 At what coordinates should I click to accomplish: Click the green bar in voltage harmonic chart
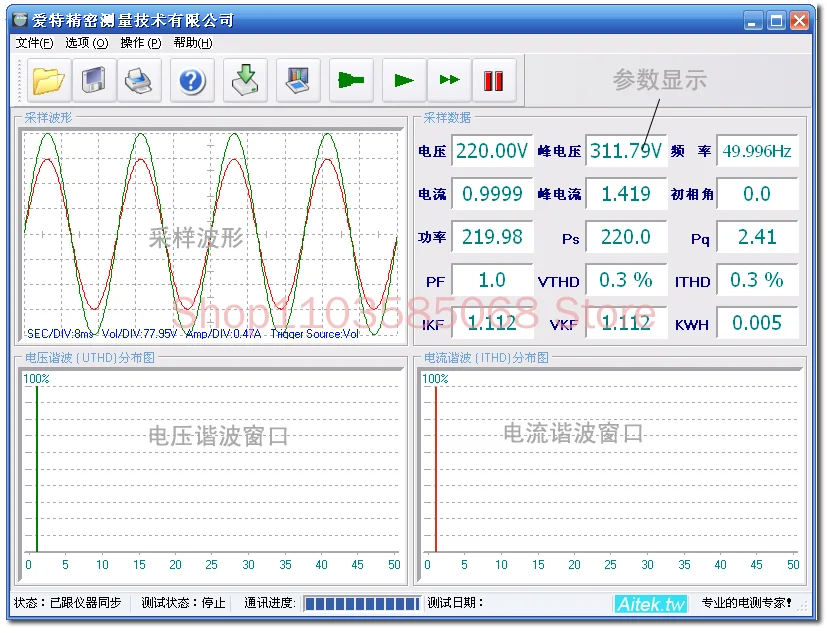[x=37, y=469]
